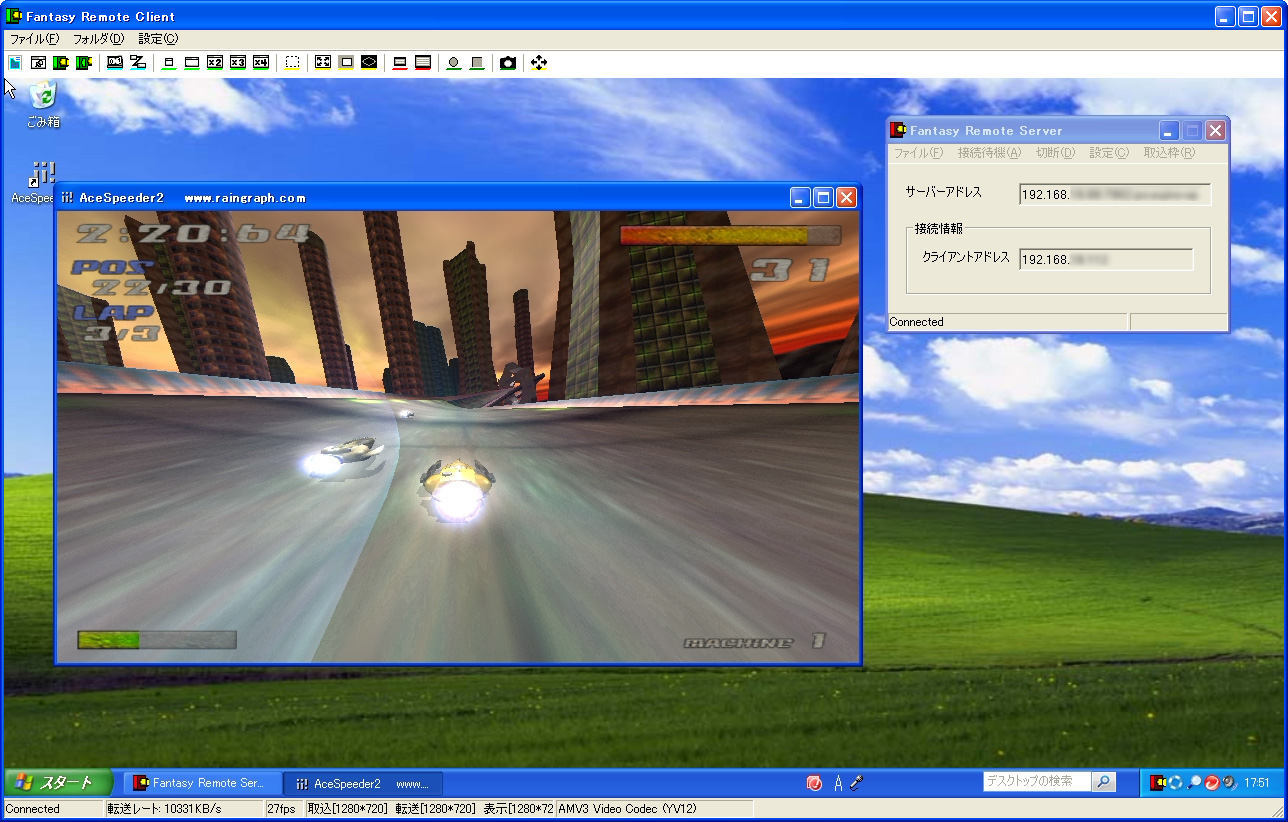Open the 接続待機(A) menu in Remote Server
Image resolution: width=1288 pixels, height=822 pixels.
pyautogui.click(x=990, y=153)
